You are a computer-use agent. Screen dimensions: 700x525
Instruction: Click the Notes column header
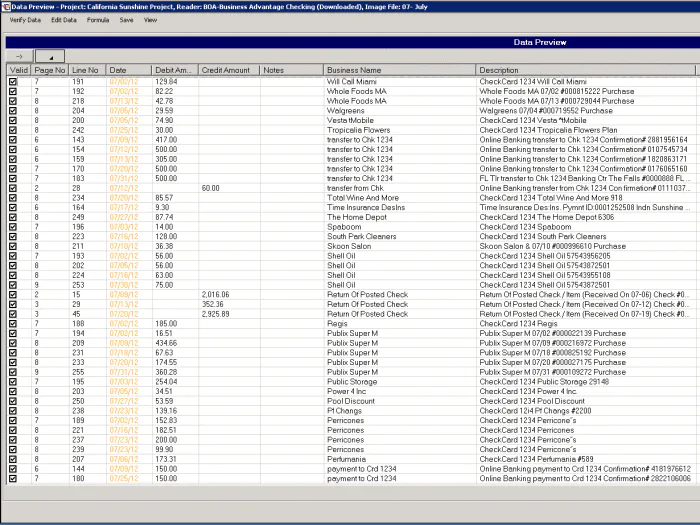292,70
